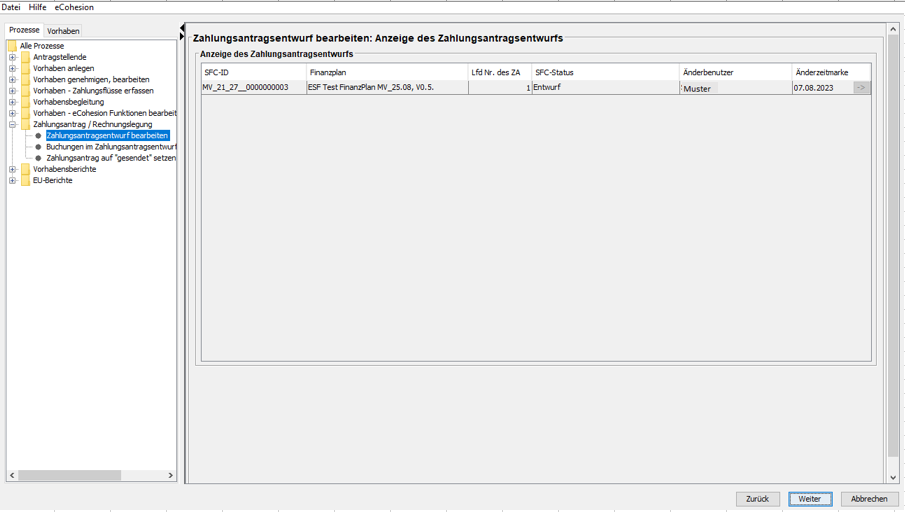This screenshot has height=512, width=905.
Task: Click the Zahlungsantrag / Rechnungslegung folder icon
Action: (x=25, y=125)
